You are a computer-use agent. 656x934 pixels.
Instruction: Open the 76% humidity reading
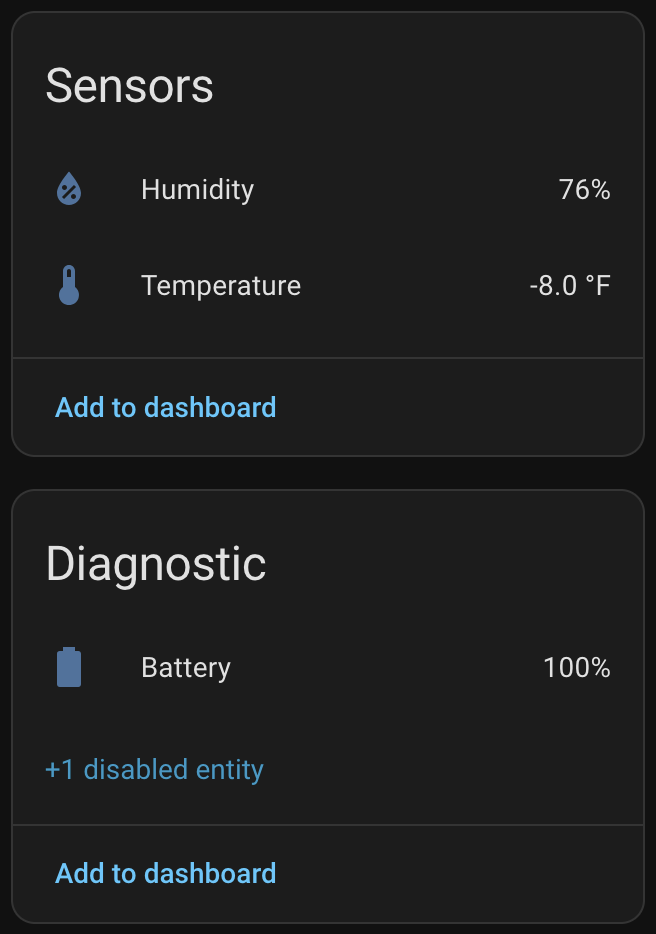[584, 189]
